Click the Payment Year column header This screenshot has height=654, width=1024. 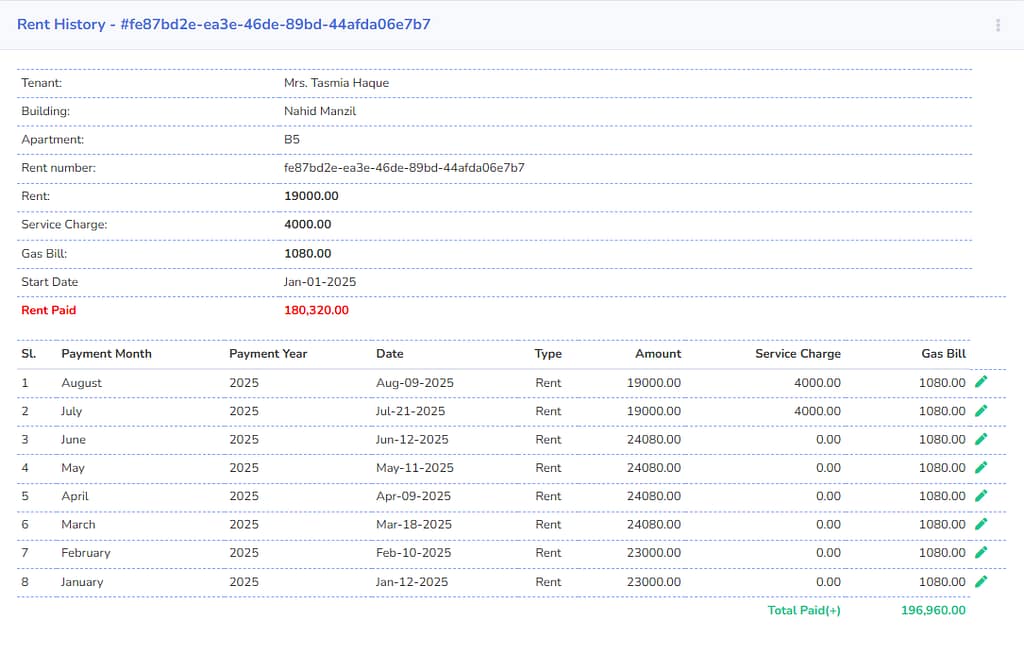click(268, 353)
